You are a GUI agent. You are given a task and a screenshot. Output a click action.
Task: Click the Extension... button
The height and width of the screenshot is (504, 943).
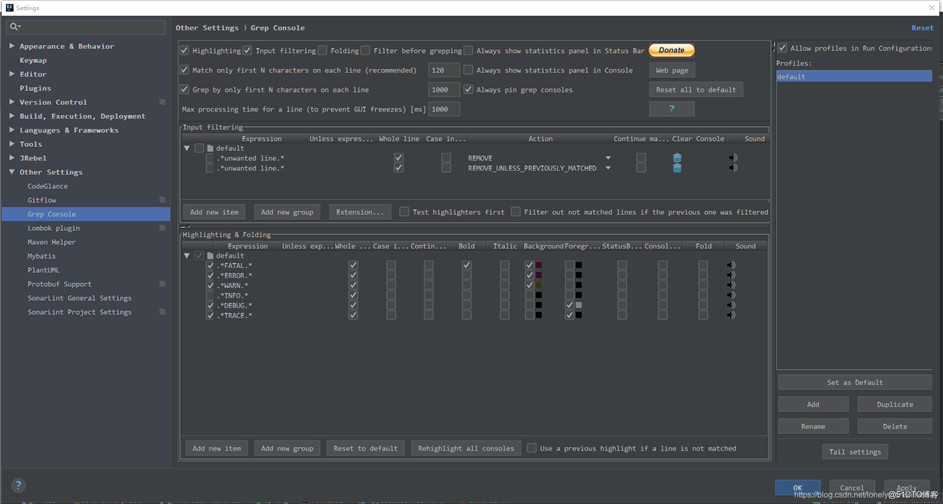[x=360, y=212]
